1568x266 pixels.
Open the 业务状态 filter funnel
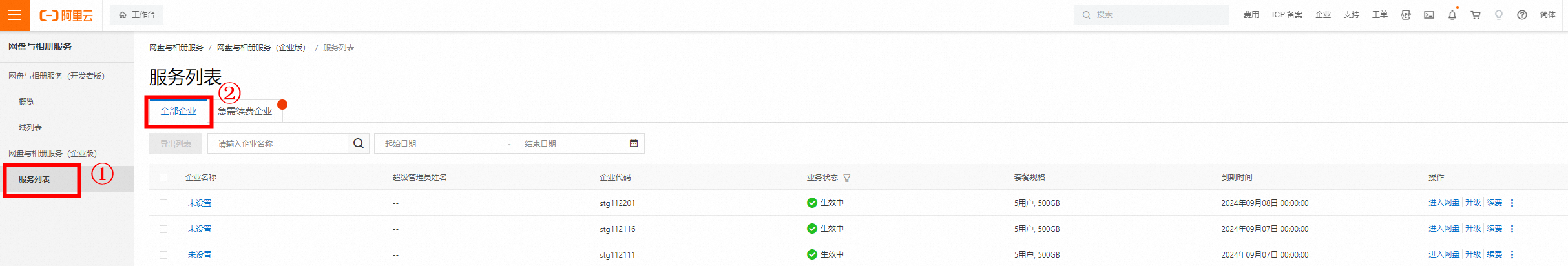pyautogui.click(x=846, y=178)
